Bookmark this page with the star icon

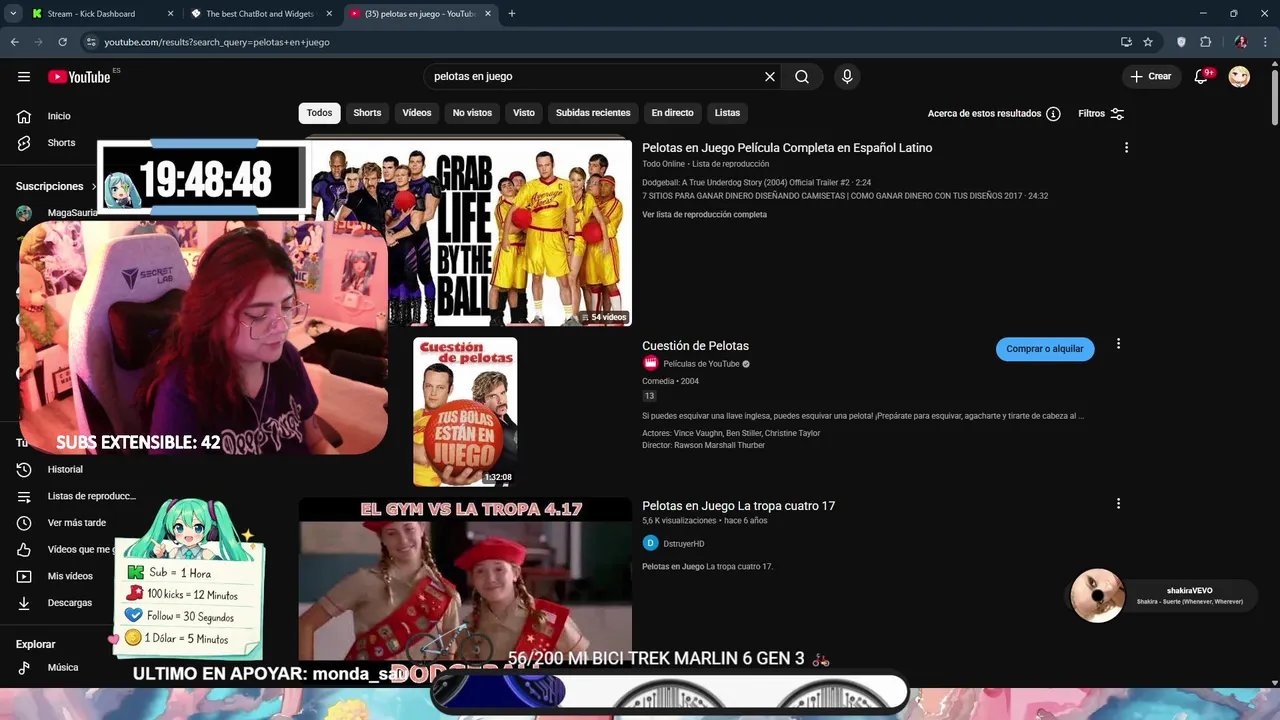click(x=1148, y=42)
